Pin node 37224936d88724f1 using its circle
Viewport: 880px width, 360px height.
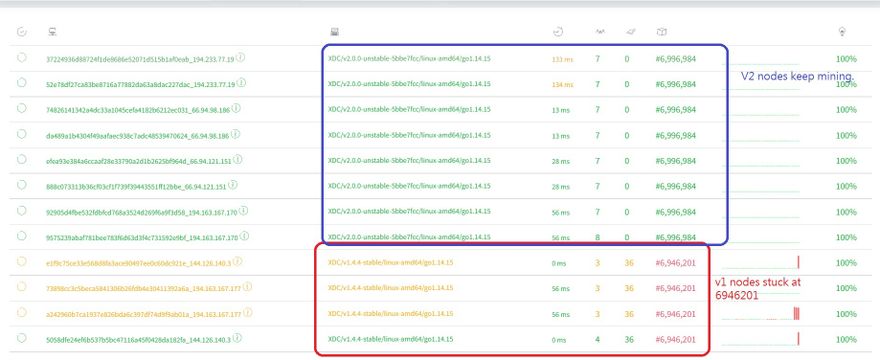pyautogui.click(x=21, y=57)
